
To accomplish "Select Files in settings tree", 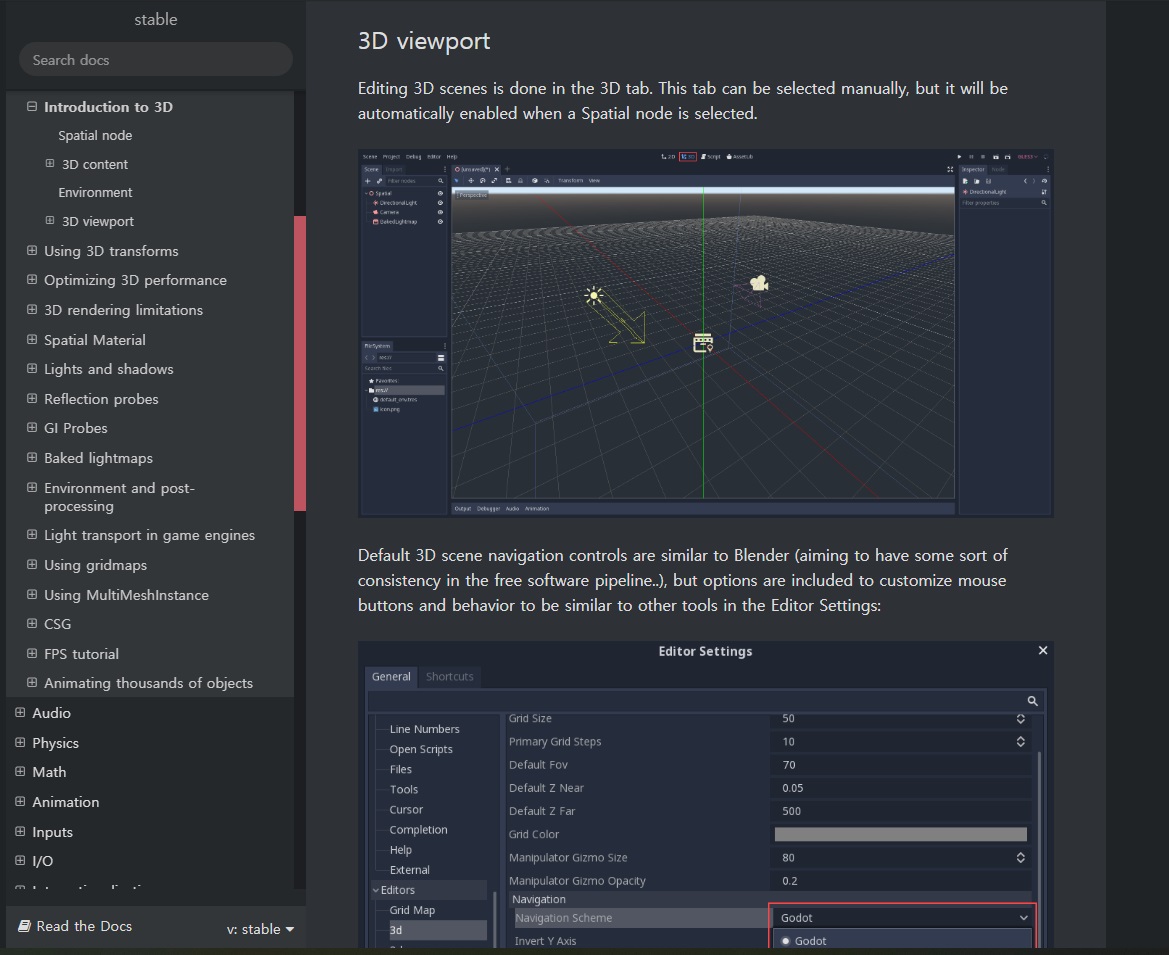I will point(400,769).
